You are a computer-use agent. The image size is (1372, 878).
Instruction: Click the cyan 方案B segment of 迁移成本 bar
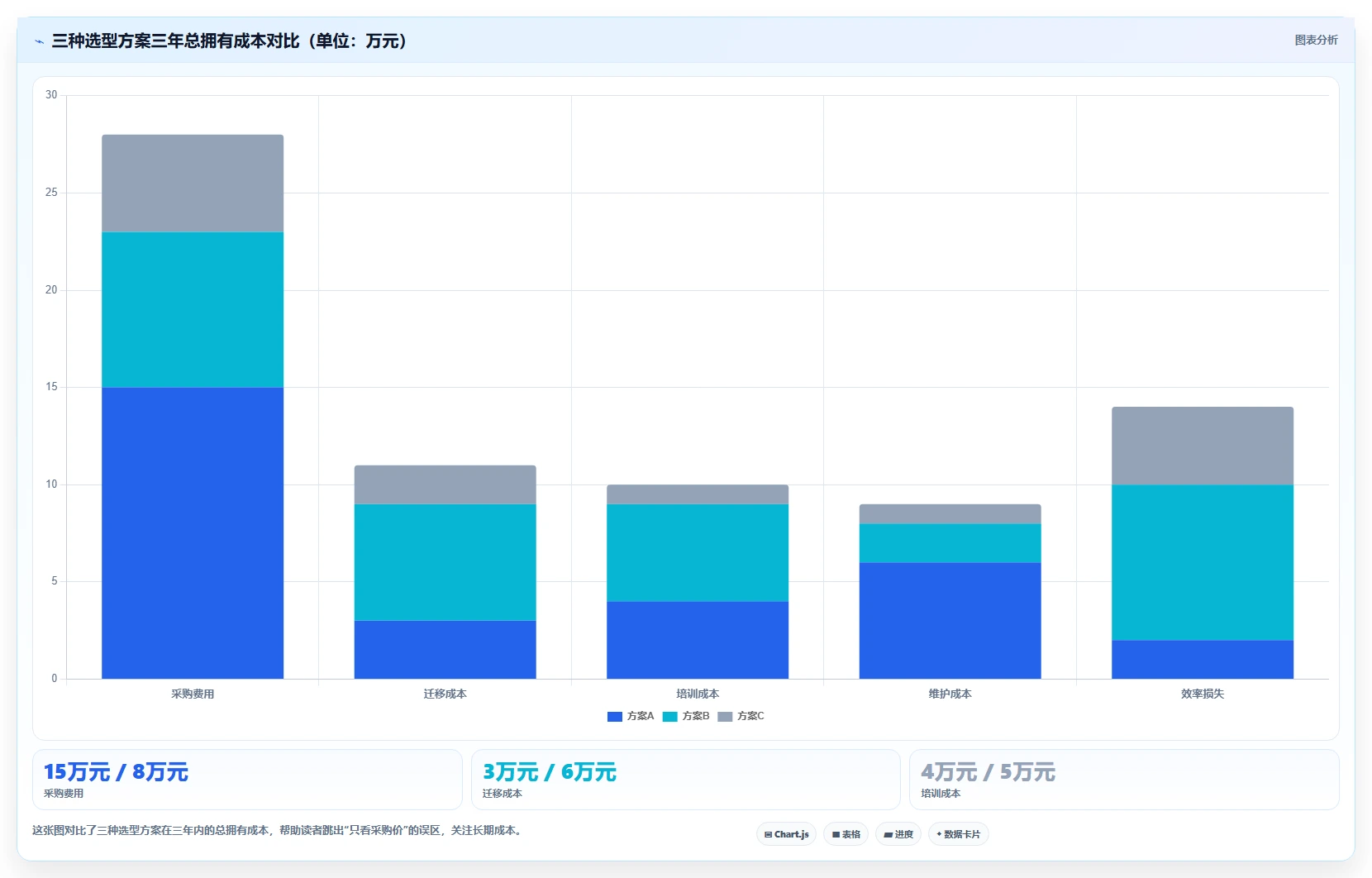coord(445,562)
